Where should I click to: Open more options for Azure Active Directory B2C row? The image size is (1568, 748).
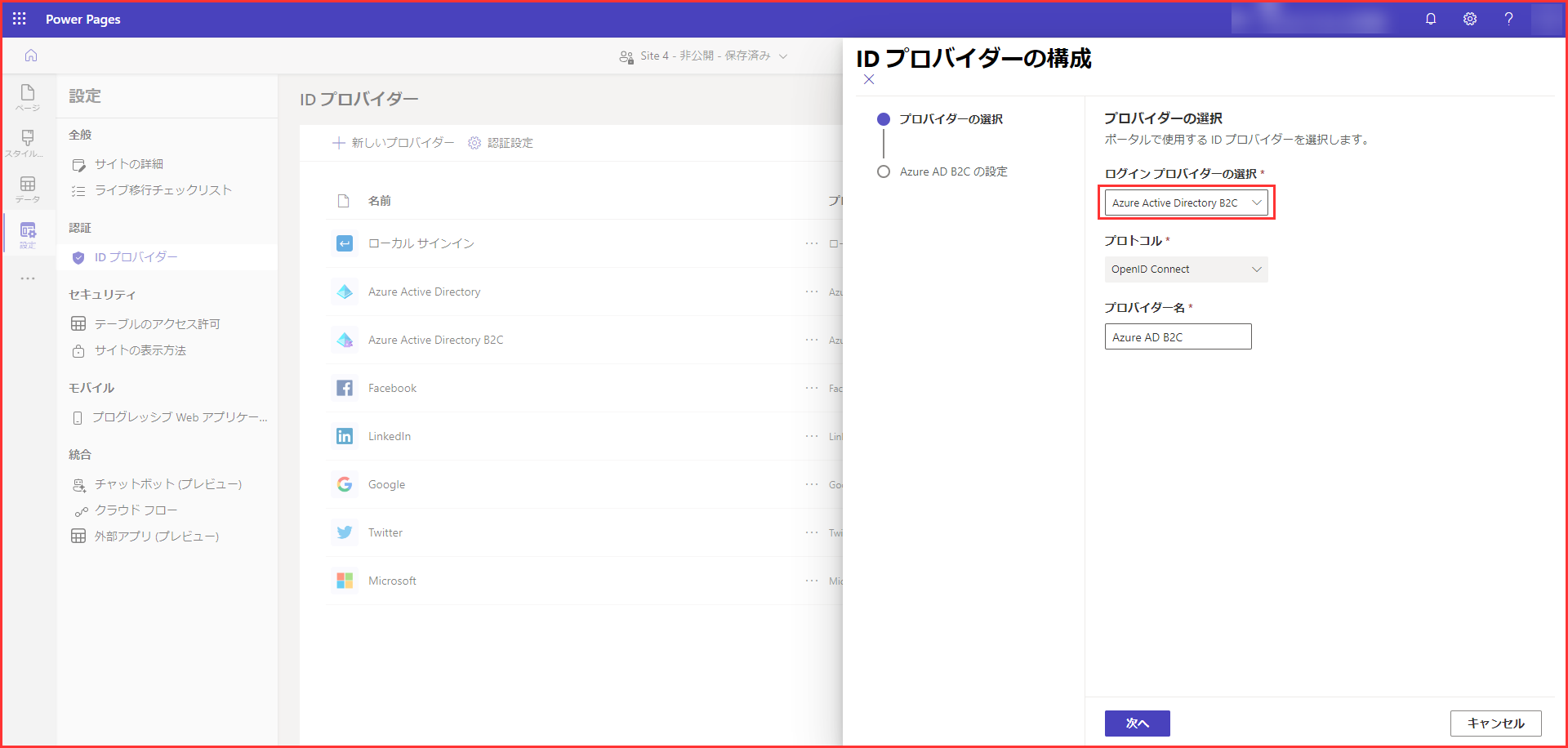click(x=812, y=340)
